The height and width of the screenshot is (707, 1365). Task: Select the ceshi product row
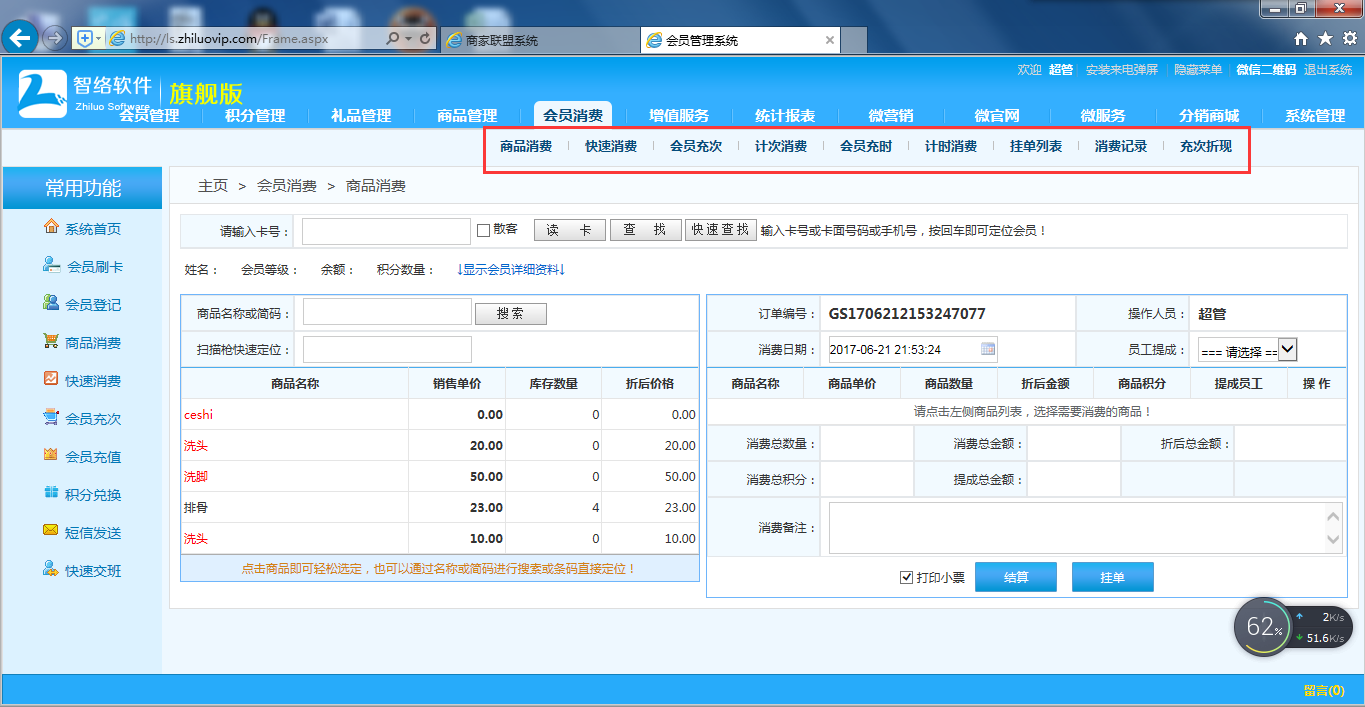[x=440, y=414]
